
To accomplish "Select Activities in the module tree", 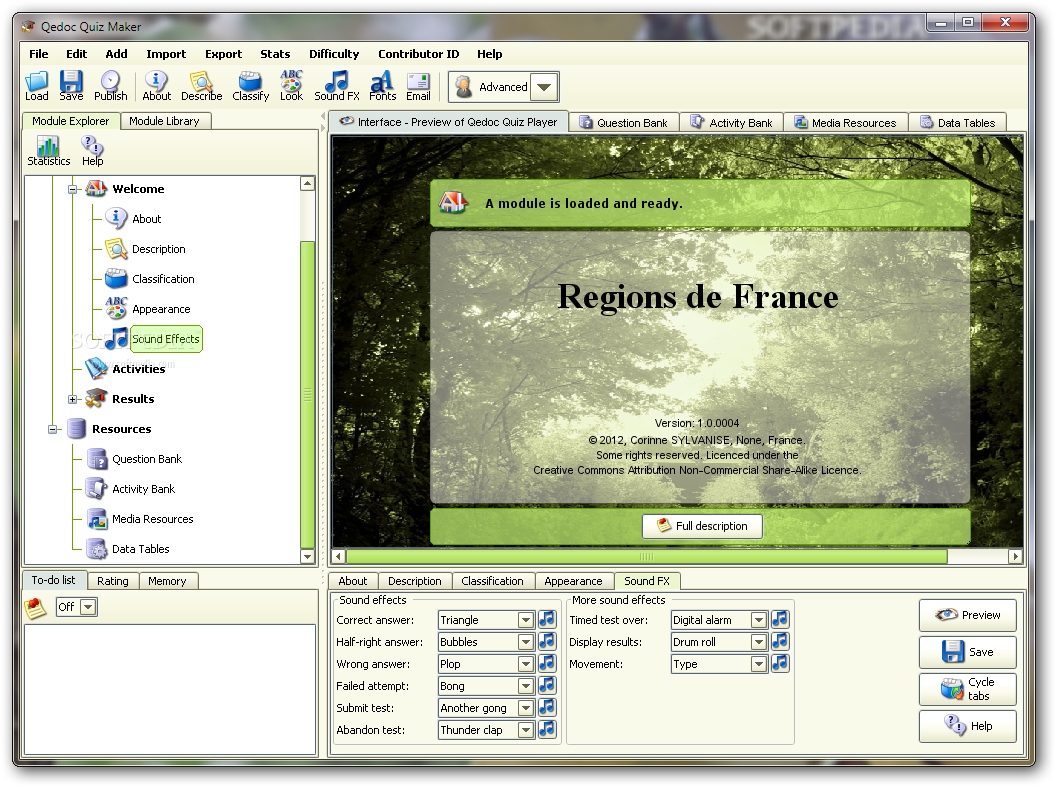I will 138,369.
